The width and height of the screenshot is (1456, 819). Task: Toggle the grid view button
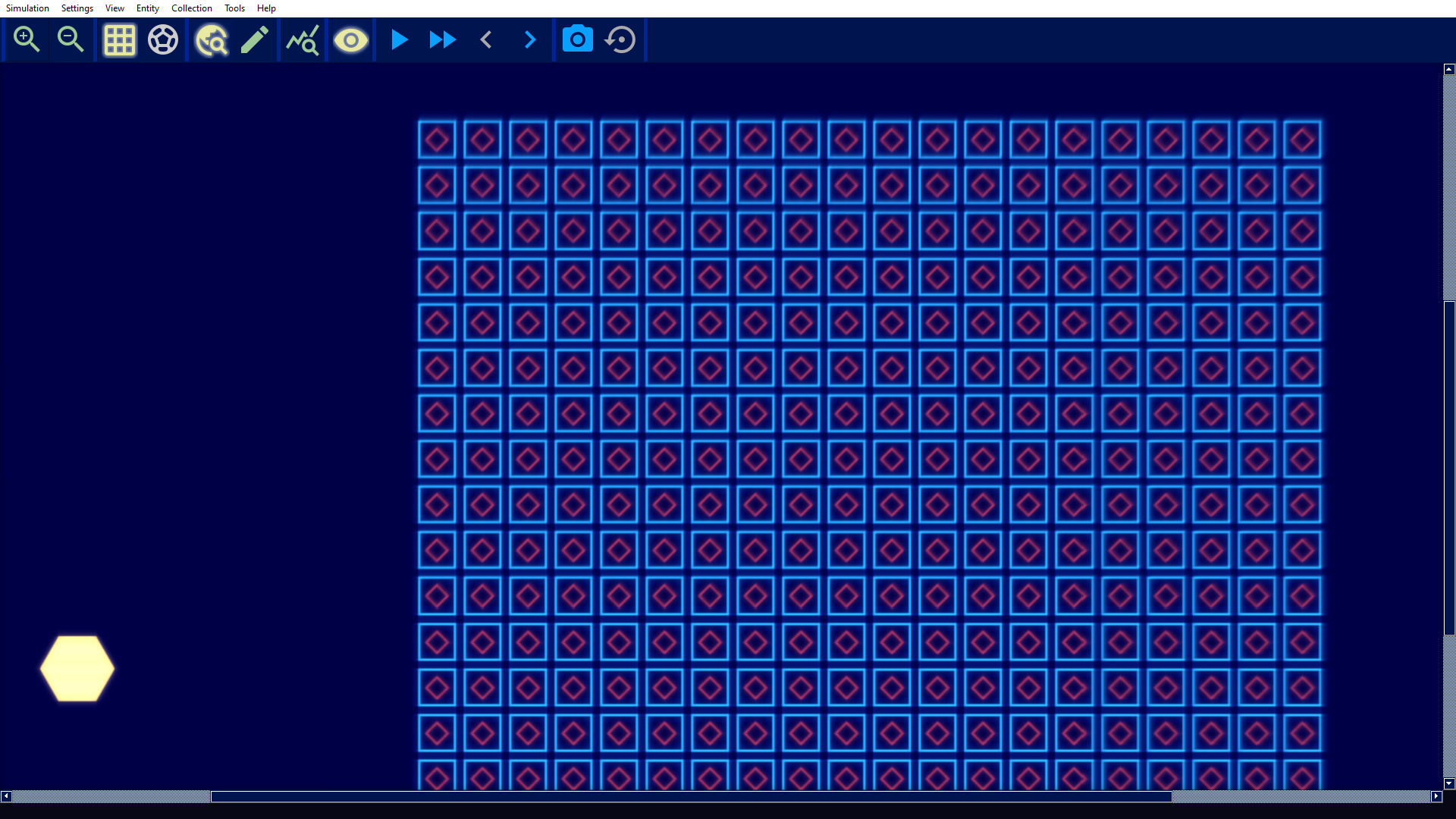pos(119,39)
